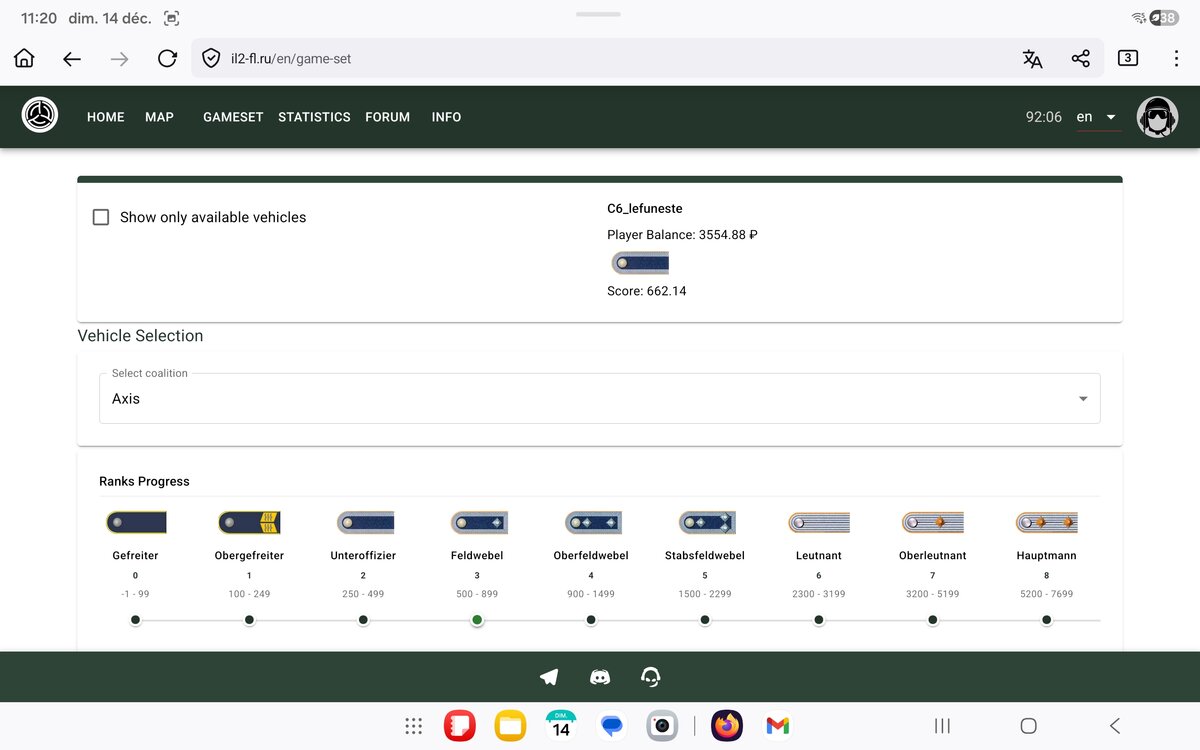This screenshot has height=750, width=1200.
Task: Open the Discord link in footer
Action: pos(600,677)
